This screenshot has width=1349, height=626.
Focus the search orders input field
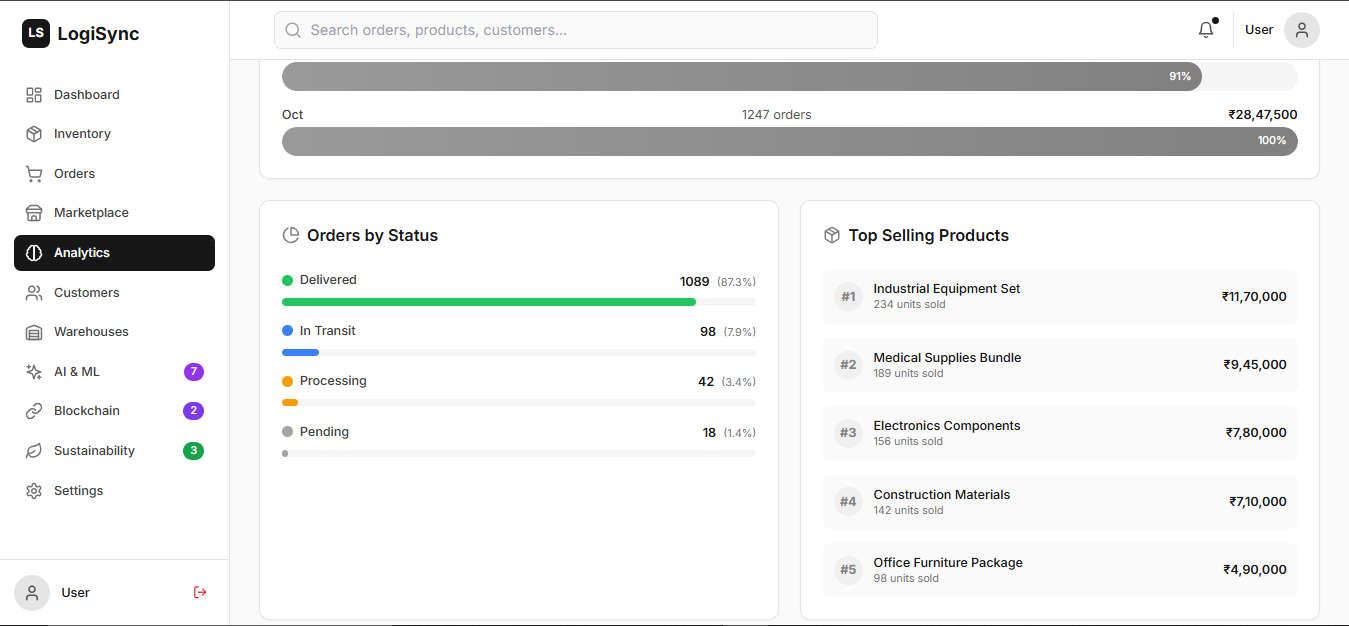point(590,30)
